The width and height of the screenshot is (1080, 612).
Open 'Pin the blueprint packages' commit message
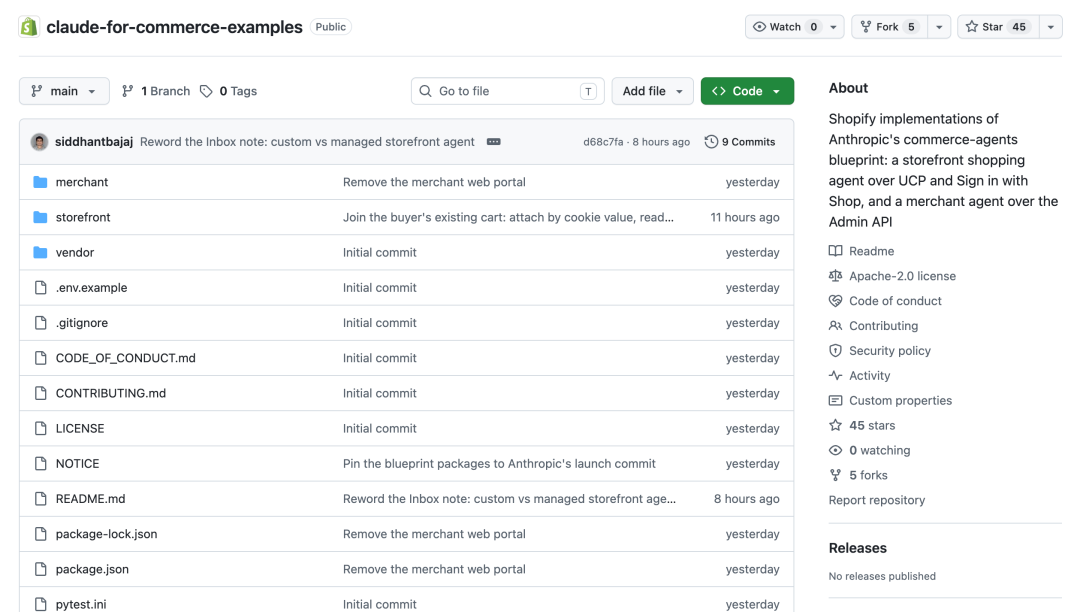coord(499,463)
